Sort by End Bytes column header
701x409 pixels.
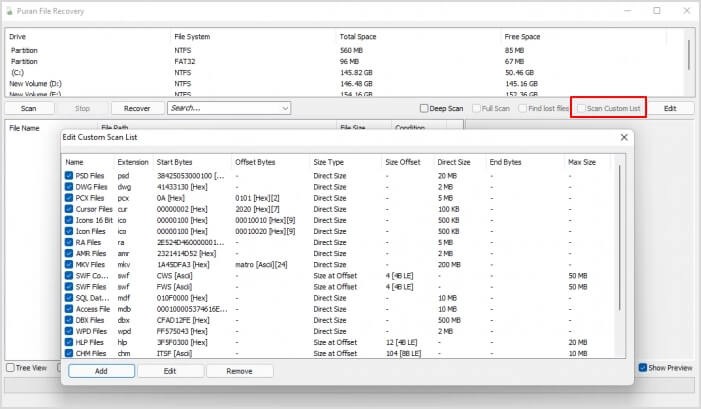pyautogui.click(x=505, y=162)
